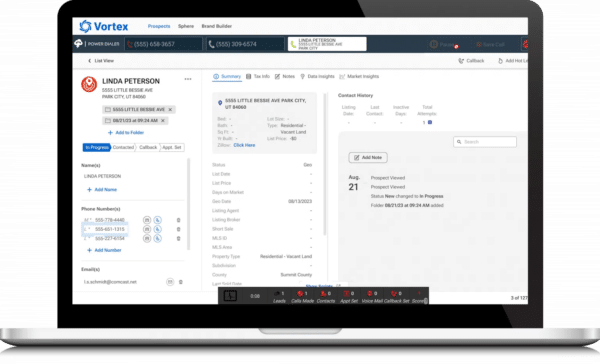This screenshot has width=600, height=364.
Task: Remove the 5555 Little Bessie Ave folder tag
Action: (170, 109)
